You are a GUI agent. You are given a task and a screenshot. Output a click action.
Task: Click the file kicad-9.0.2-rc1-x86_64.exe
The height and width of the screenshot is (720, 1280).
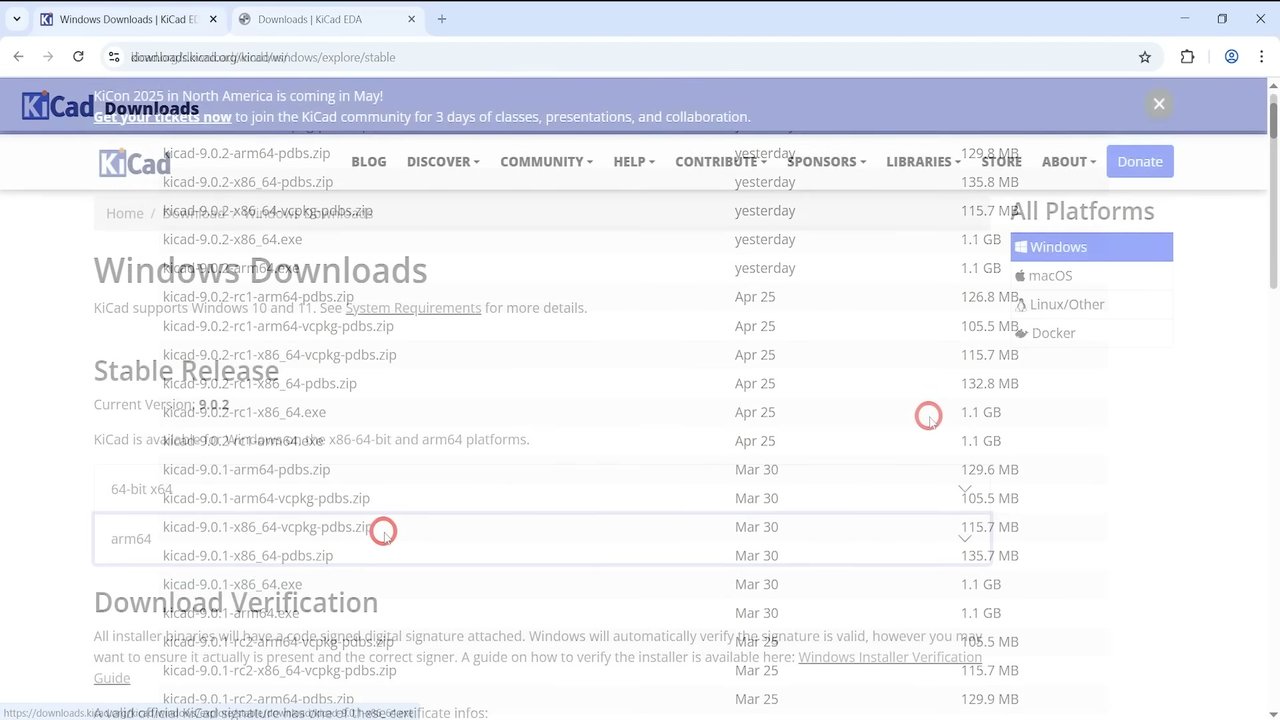pyautogui.click(x=244, y=412)
